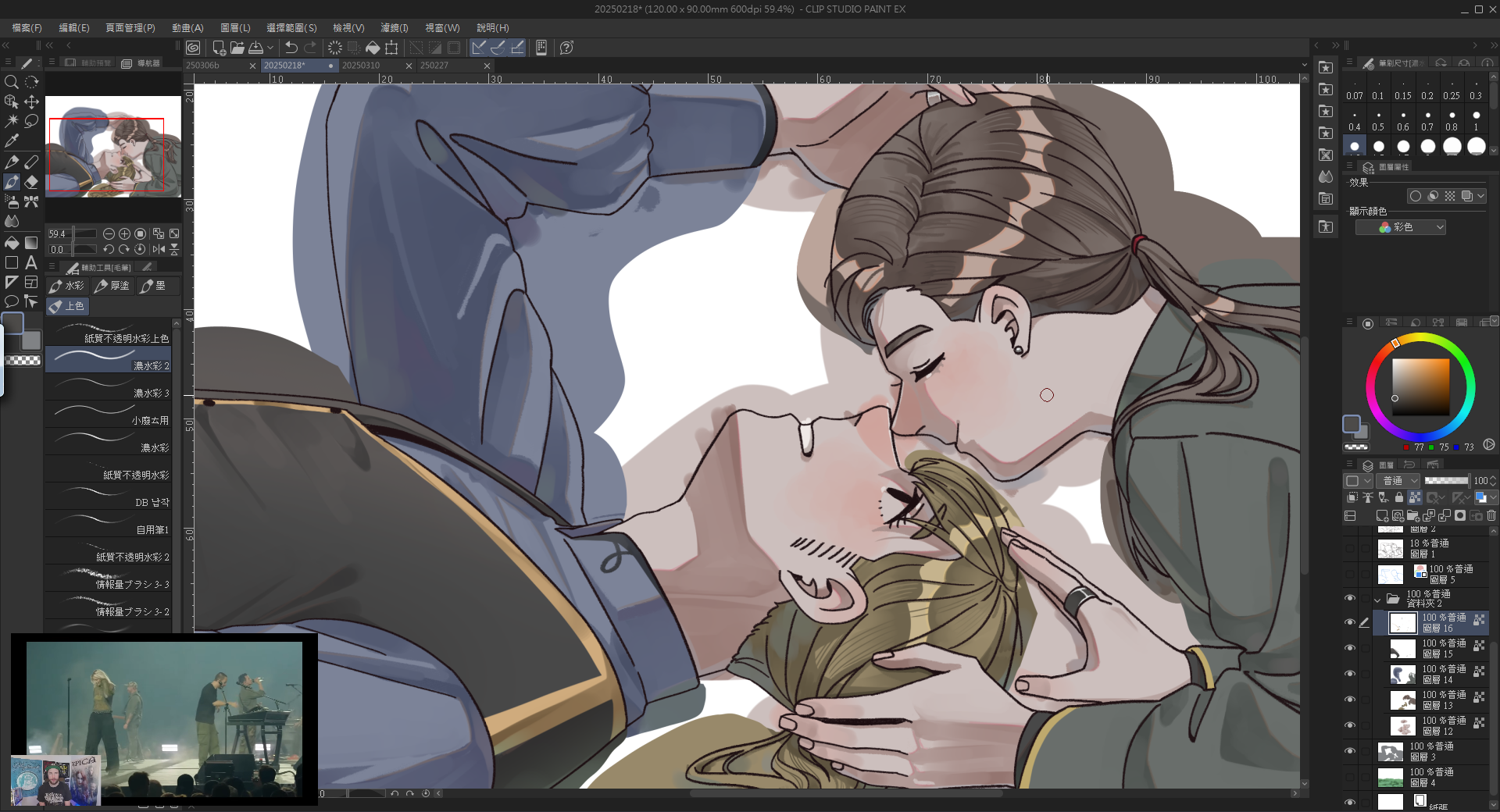Select the Auto select magic wand tool
The image size is (1500, 812).
click(12, 121)
